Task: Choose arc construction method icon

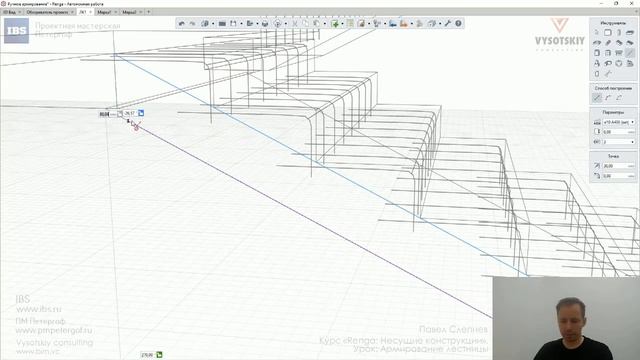Action: coord(608,98)
